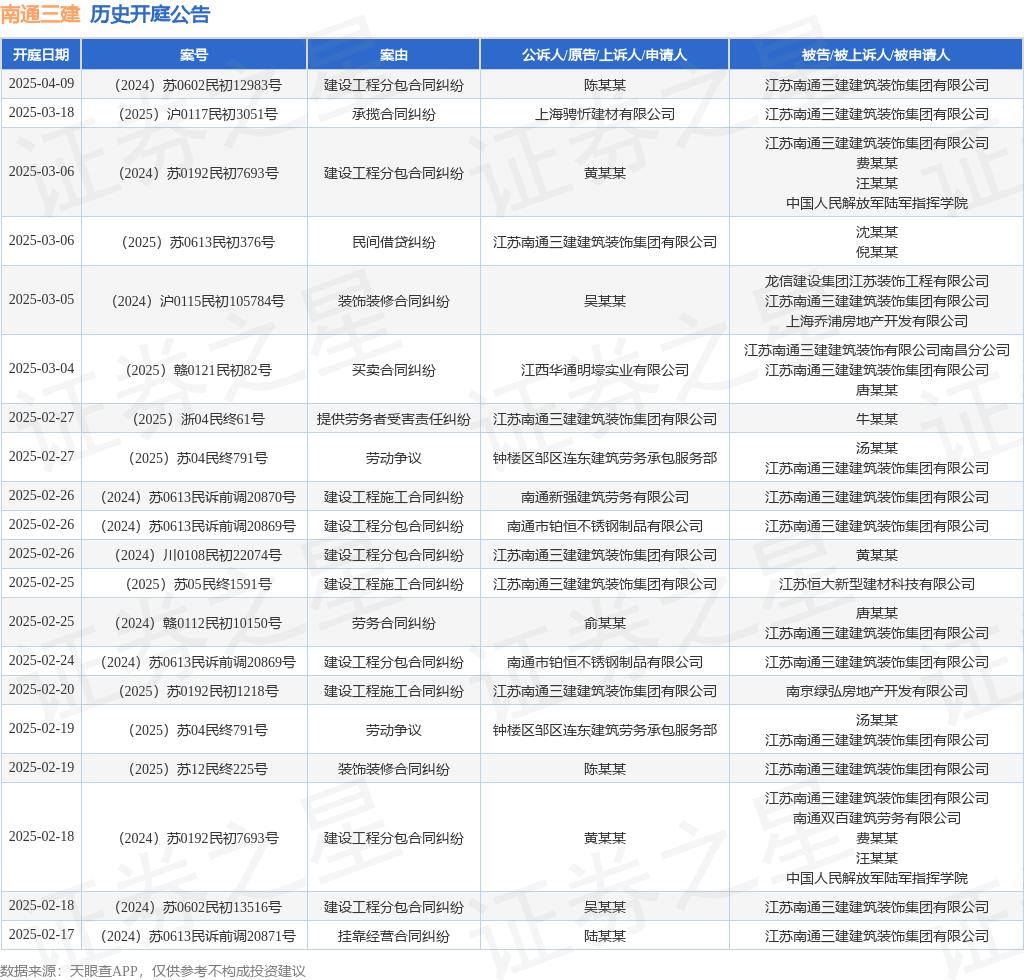Image resolution: width=1024 pixels, height=980 pixels.
Task: Click the 南通三建 title text
Action: click(x=40, y=14)
